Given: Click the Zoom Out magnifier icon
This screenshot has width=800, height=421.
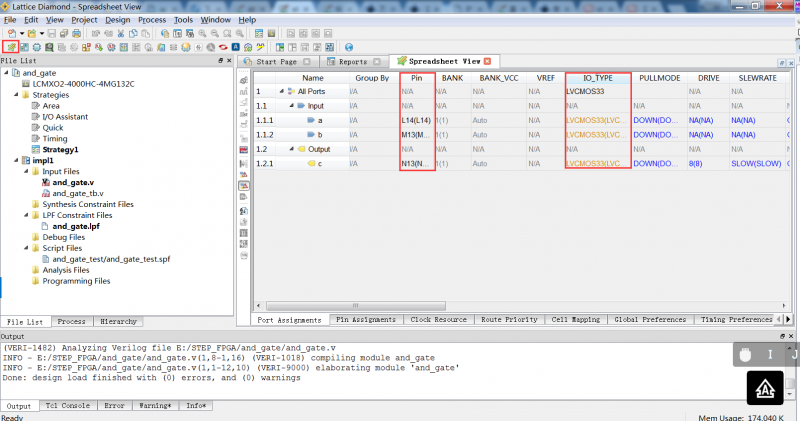Looking at the screenshot, I should pyautogui.click(x=215, y=33).
